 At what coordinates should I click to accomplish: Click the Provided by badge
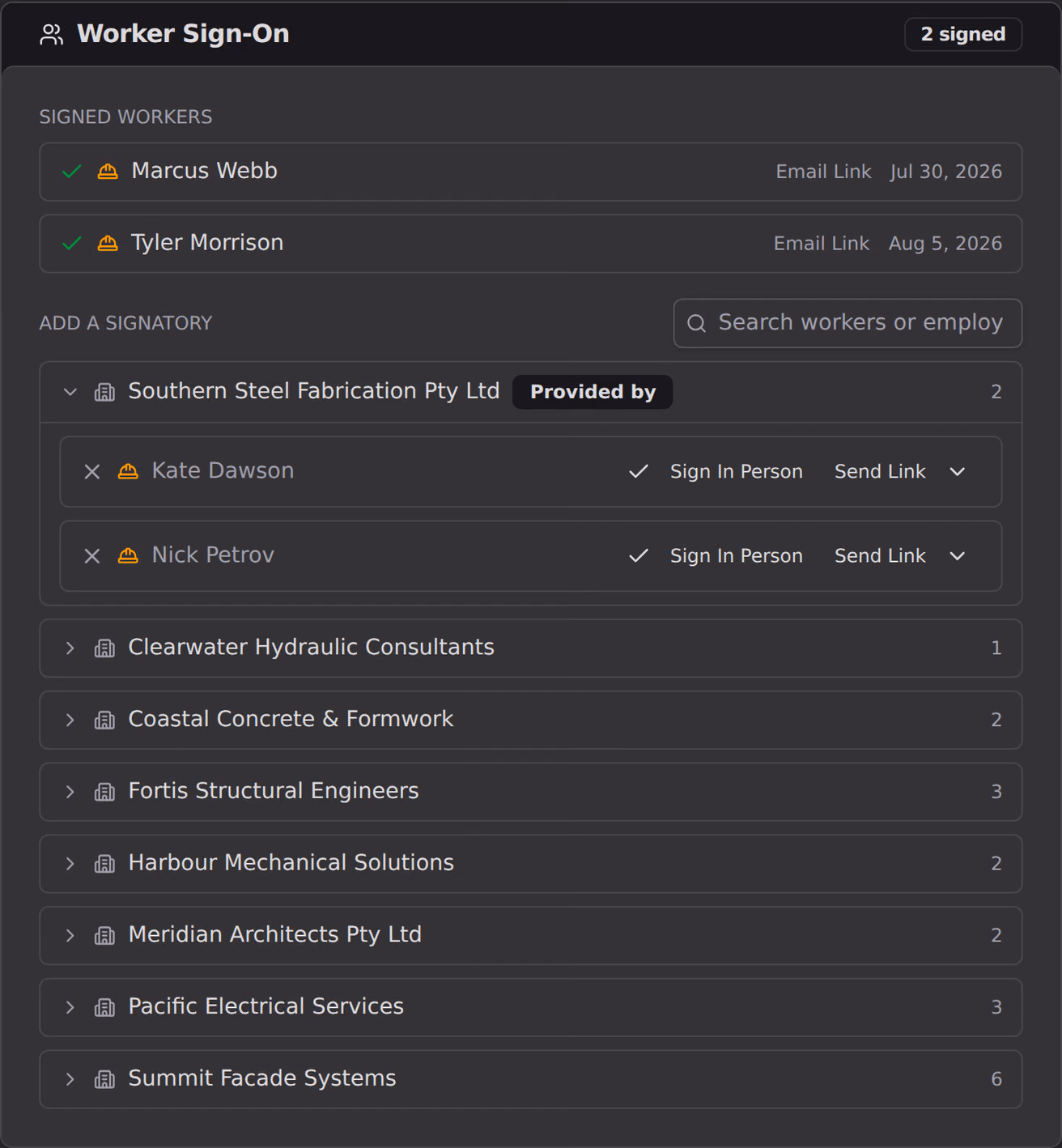pos(593,392)
